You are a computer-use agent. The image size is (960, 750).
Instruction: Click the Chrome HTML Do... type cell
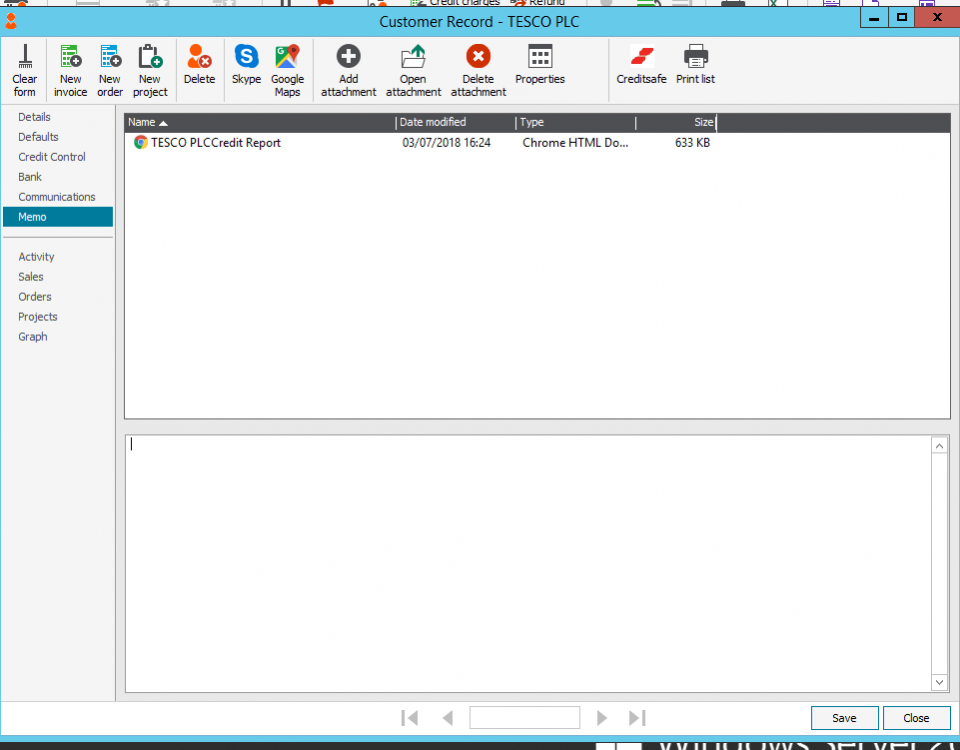[x=575, y=143]
